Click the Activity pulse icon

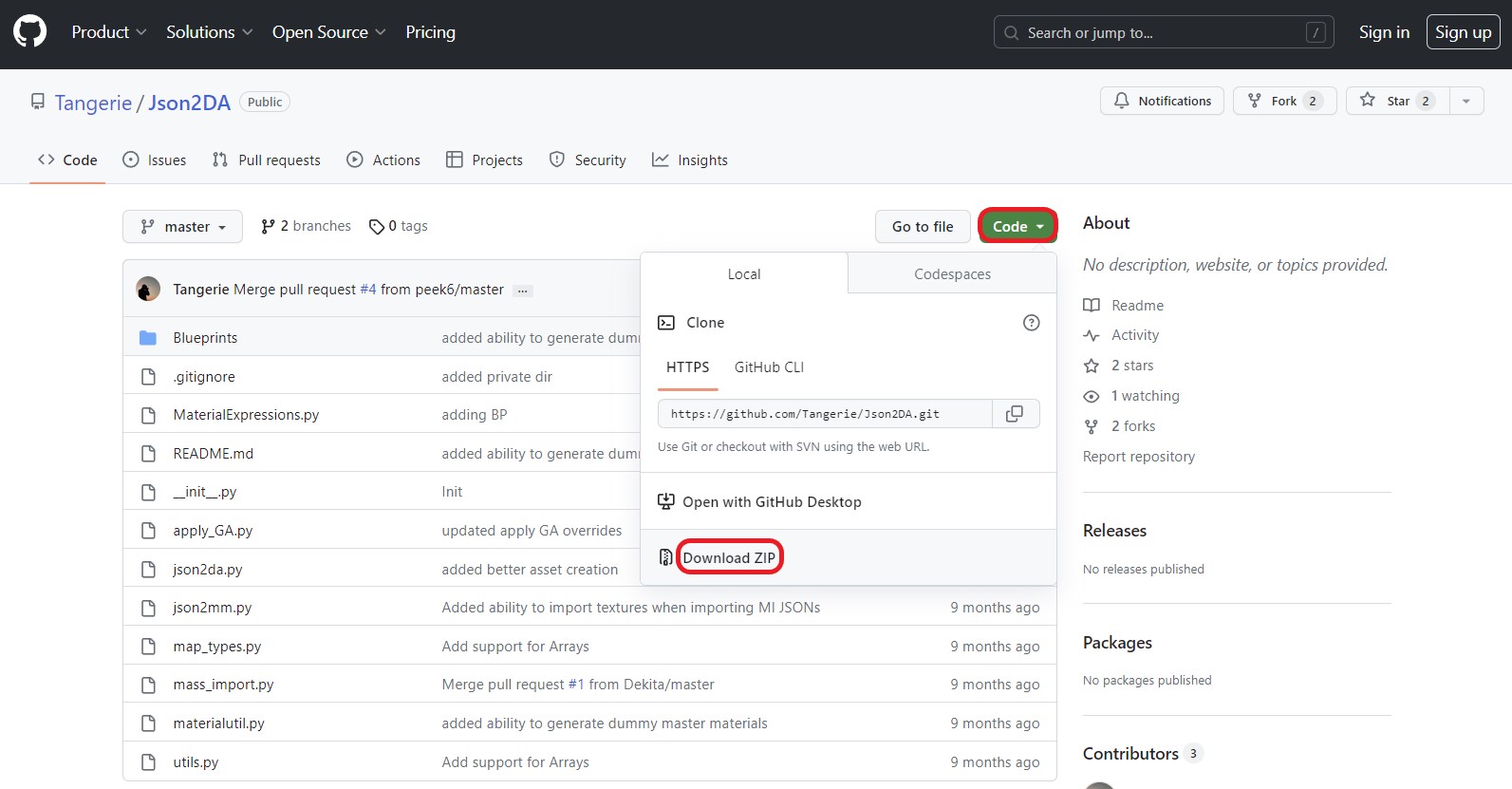pos(1092,335)
